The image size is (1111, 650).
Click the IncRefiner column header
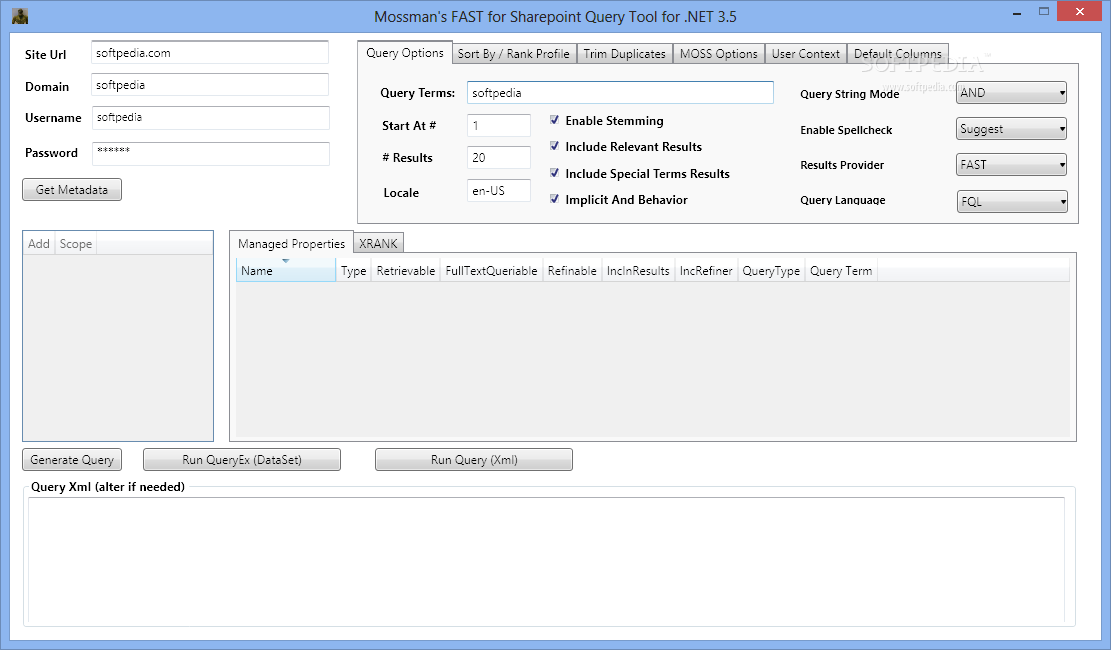click(x=706, y=270)
